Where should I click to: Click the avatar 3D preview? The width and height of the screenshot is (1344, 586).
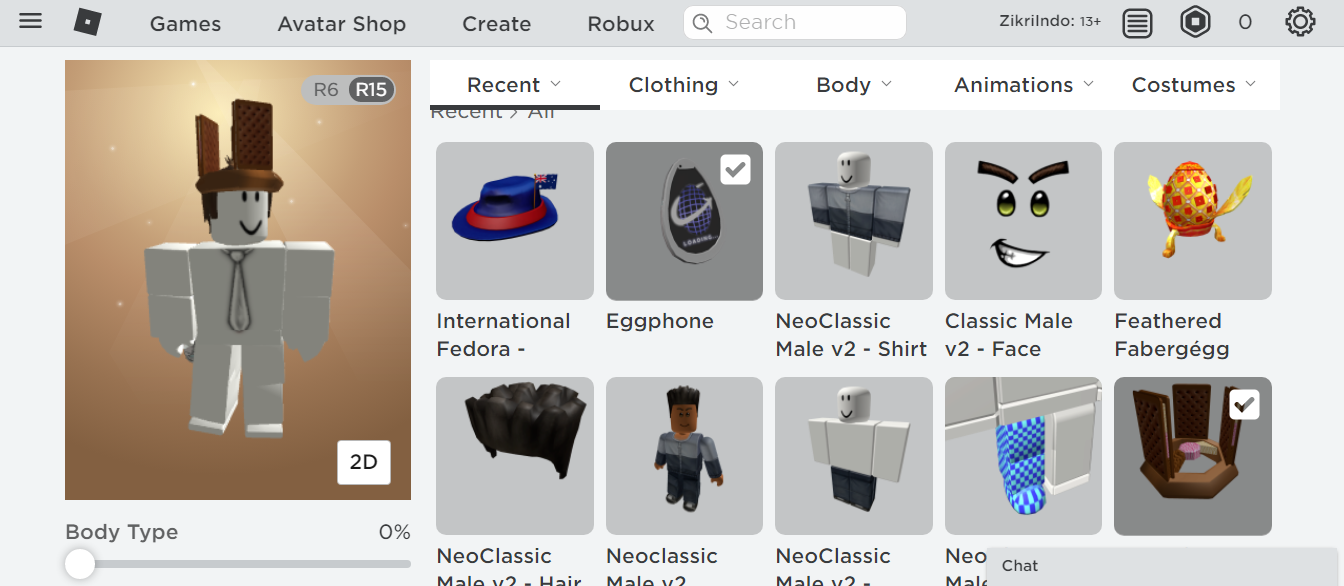coord(238,280)
